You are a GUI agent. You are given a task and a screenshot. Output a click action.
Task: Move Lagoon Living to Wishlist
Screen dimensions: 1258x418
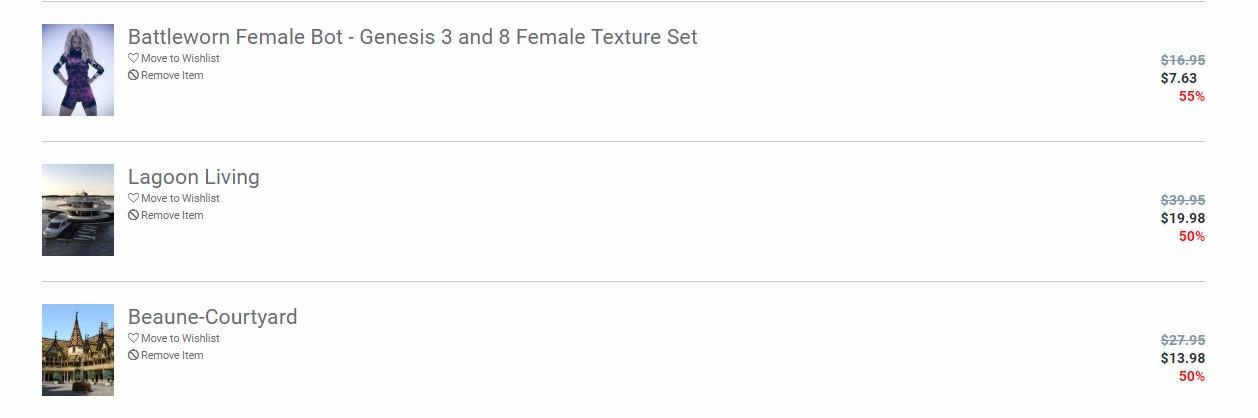(x=180, y=199)
